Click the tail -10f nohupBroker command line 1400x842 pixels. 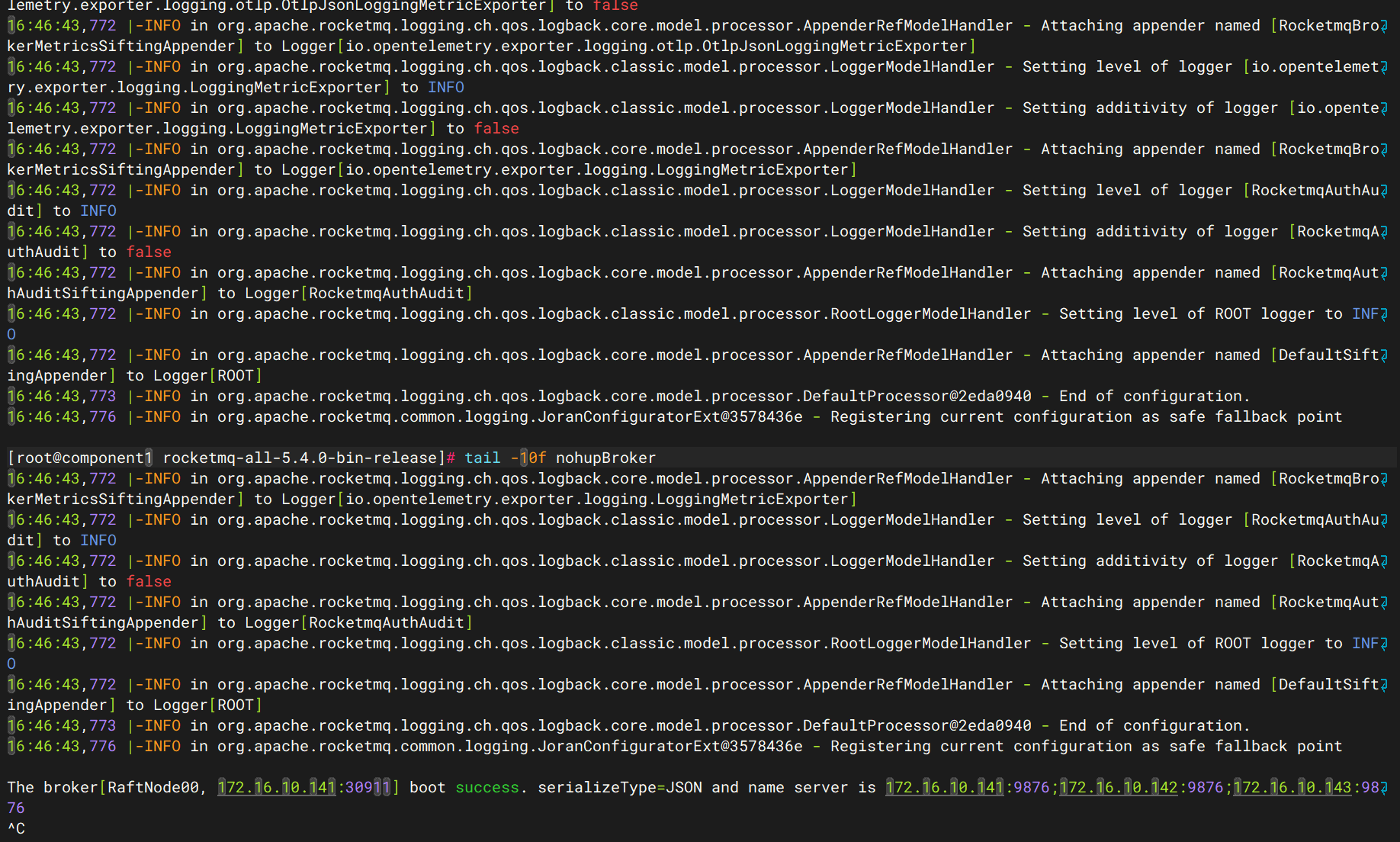coord(560,458)
